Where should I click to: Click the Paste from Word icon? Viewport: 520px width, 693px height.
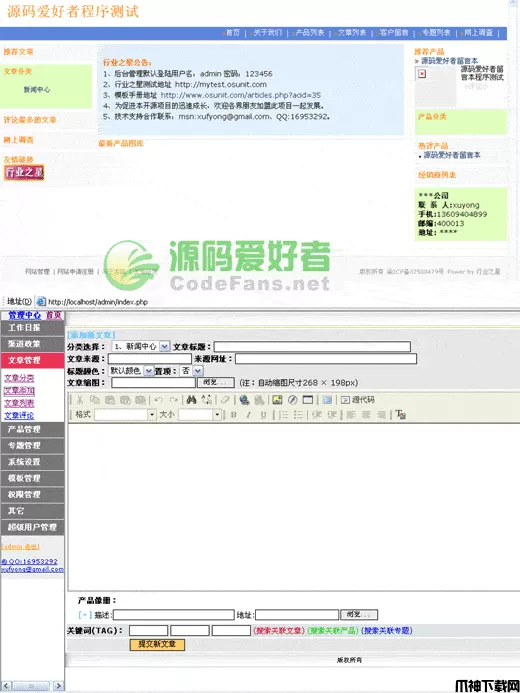140,400
